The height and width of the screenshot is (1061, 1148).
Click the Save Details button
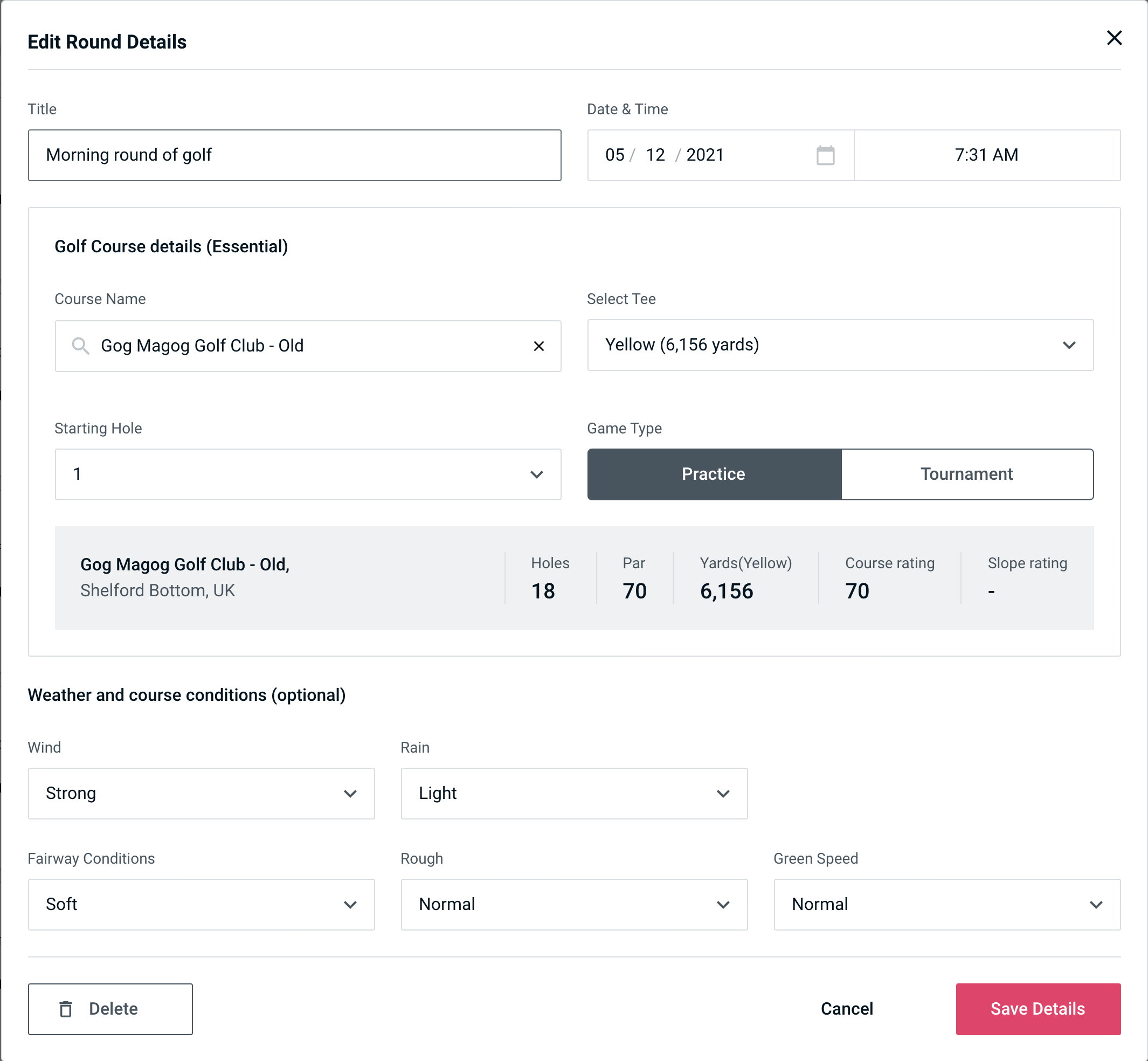pos(1037,1008)
